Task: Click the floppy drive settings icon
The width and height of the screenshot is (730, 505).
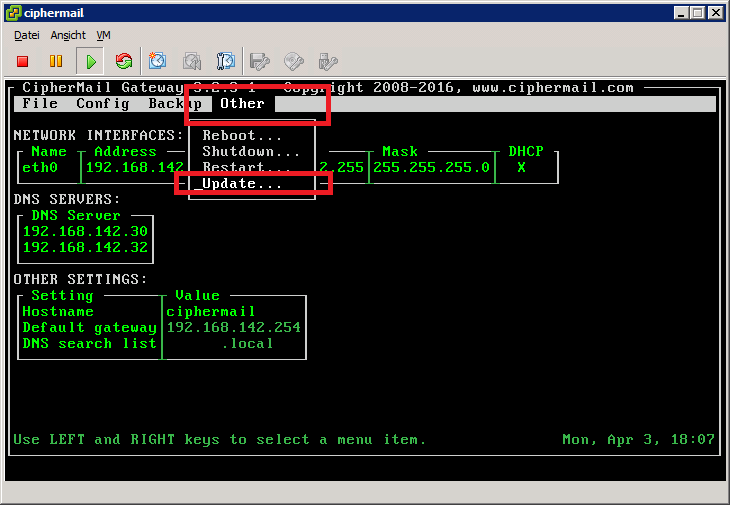Action: [260, 62]
